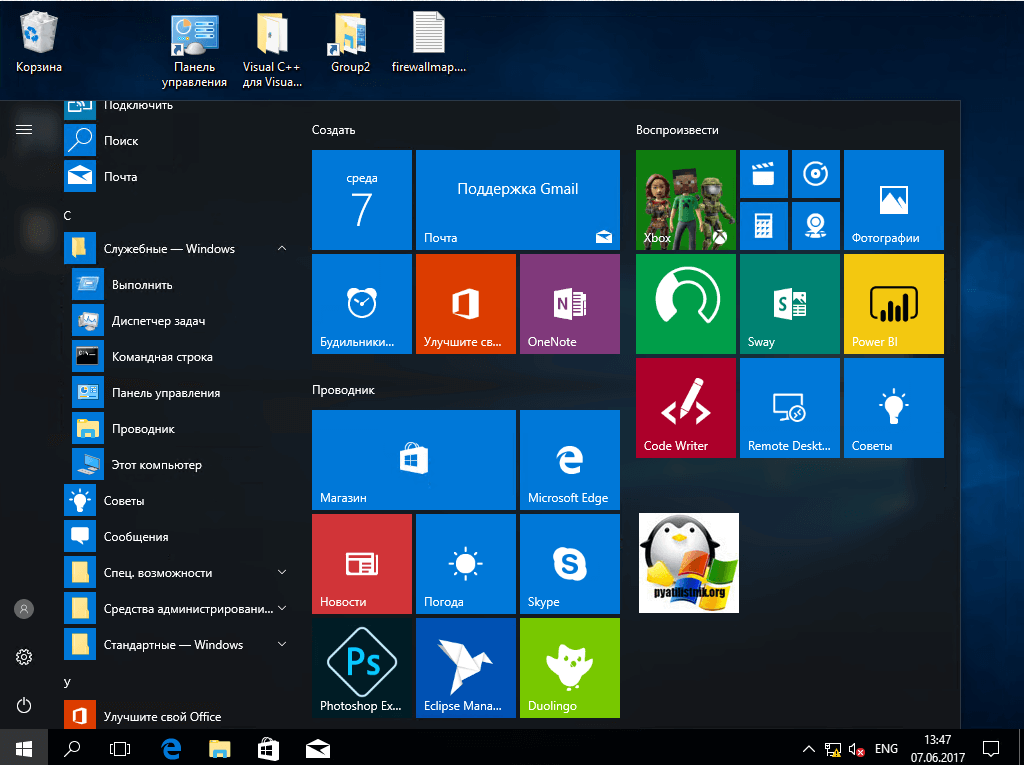Open Улучшите свой Office entry
Image resolution: width=1024 pixels, height=765 pixels.
(178, 716)
